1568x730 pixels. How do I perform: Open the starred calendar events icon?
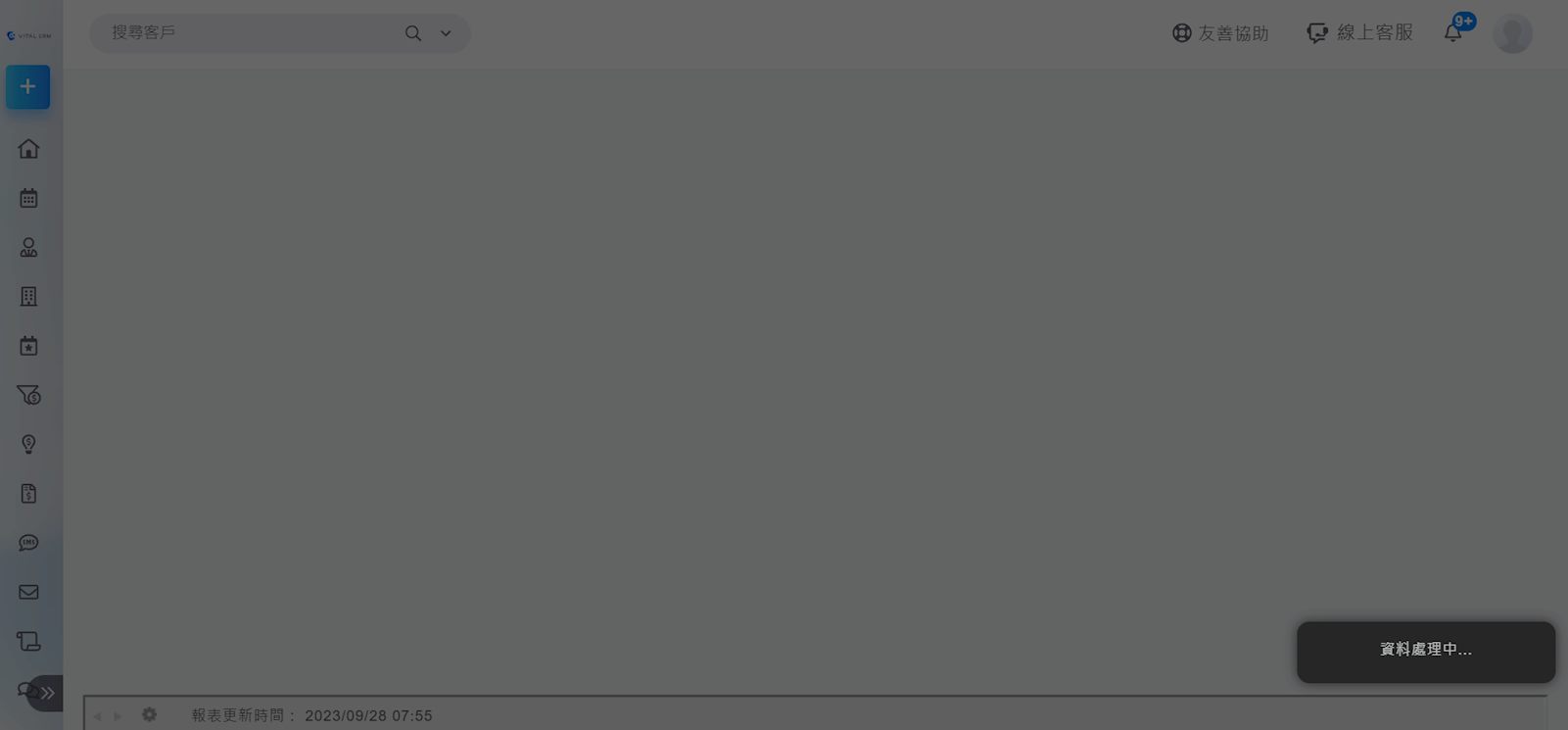coord(28,346)
